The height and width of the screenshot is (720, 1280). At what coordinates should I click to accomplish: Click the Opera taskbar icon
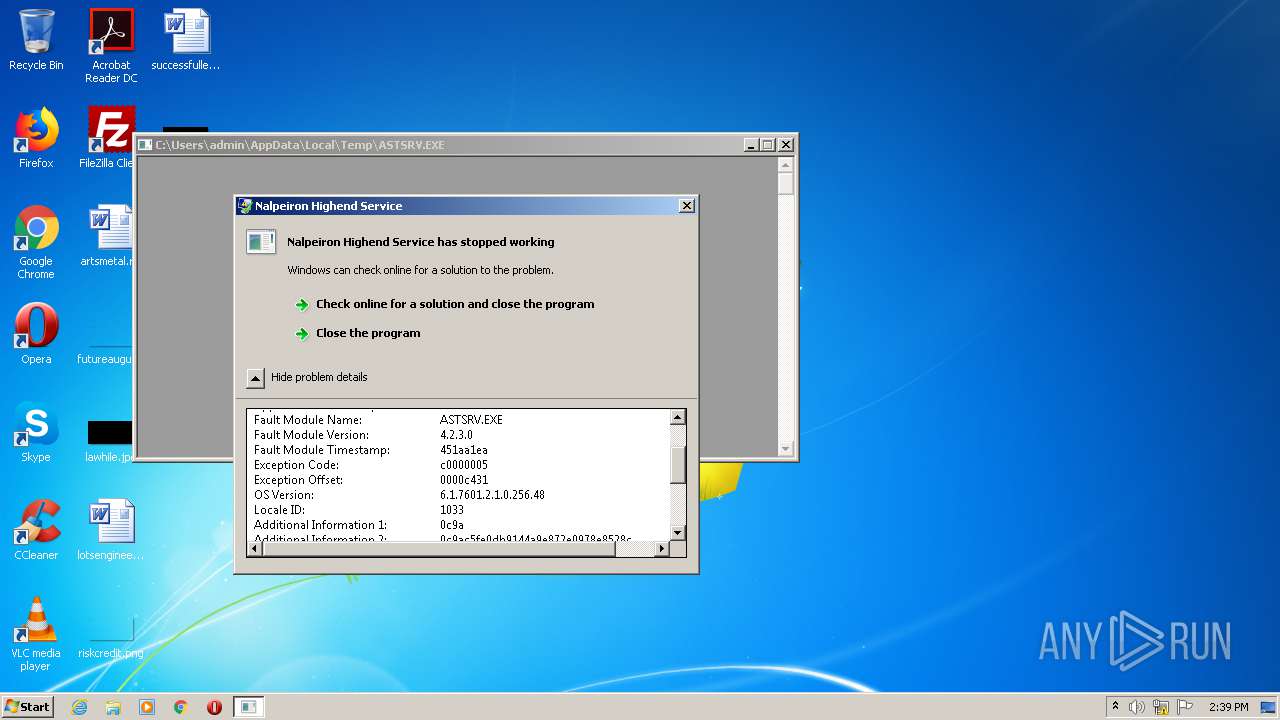(x=214, y=707)
